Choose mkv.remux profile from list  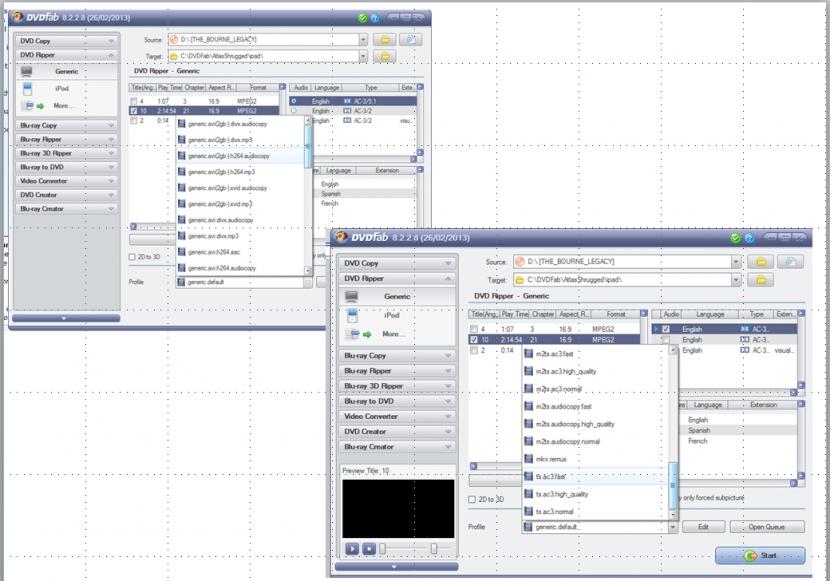(x=553, y=459)
